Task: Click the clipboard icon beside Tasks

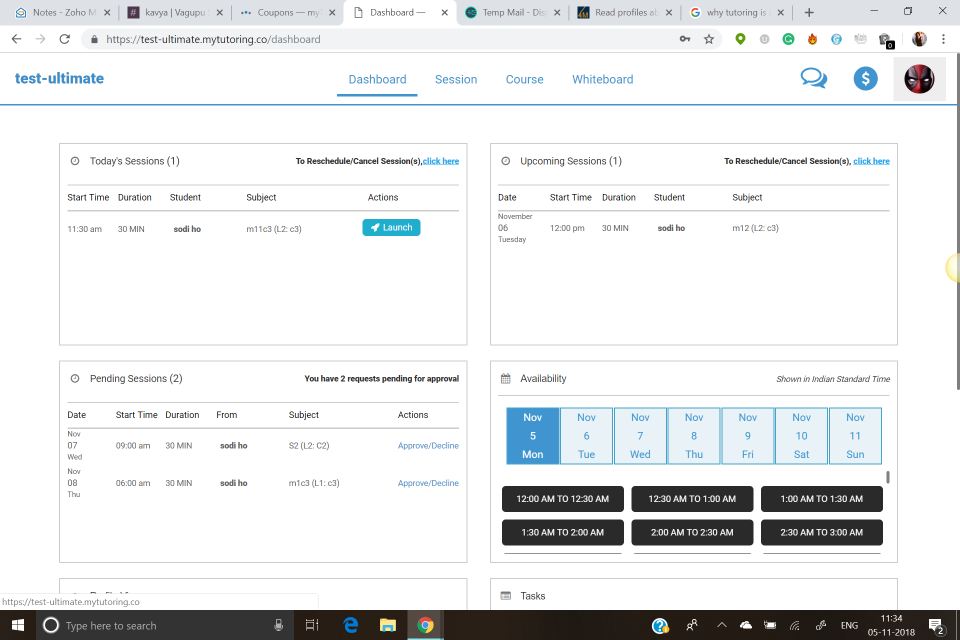Action: 505,596
